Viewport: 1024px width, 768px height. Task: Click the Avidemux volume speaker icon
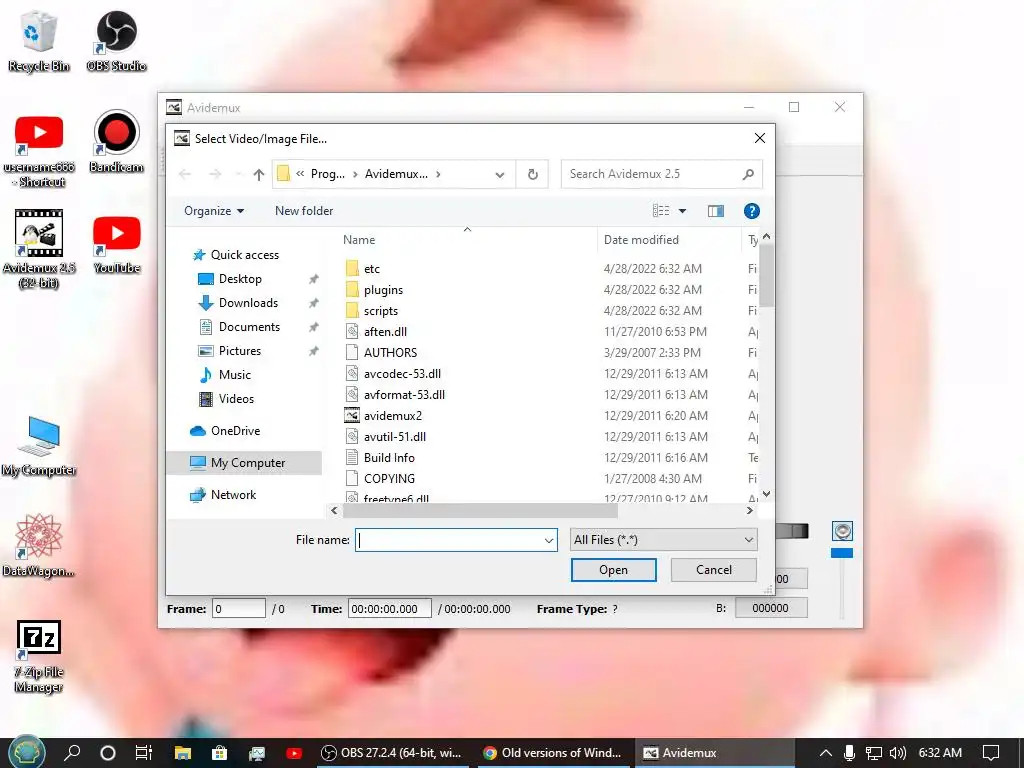[x=842, y=531]
